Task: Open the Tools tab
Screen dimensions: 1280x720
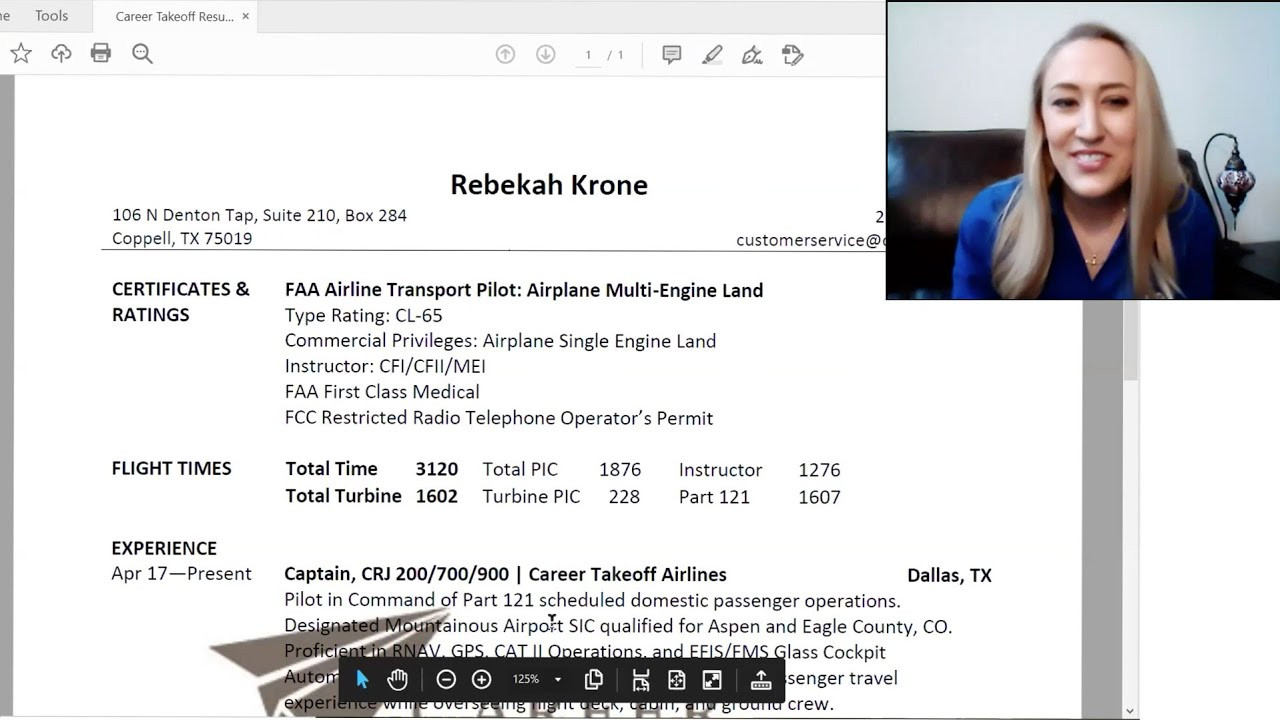Action: coord(51,16)
